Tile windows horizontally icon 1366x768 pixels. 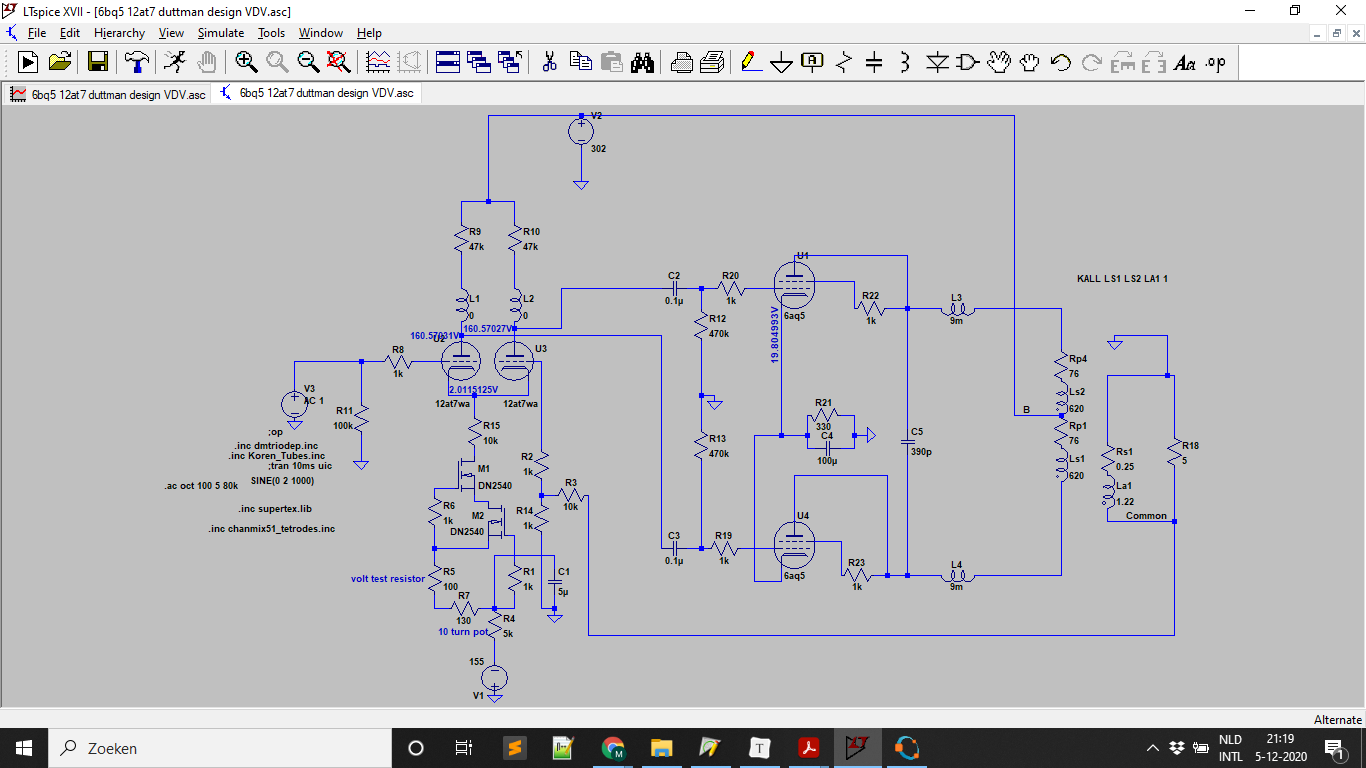click(447, 62)
